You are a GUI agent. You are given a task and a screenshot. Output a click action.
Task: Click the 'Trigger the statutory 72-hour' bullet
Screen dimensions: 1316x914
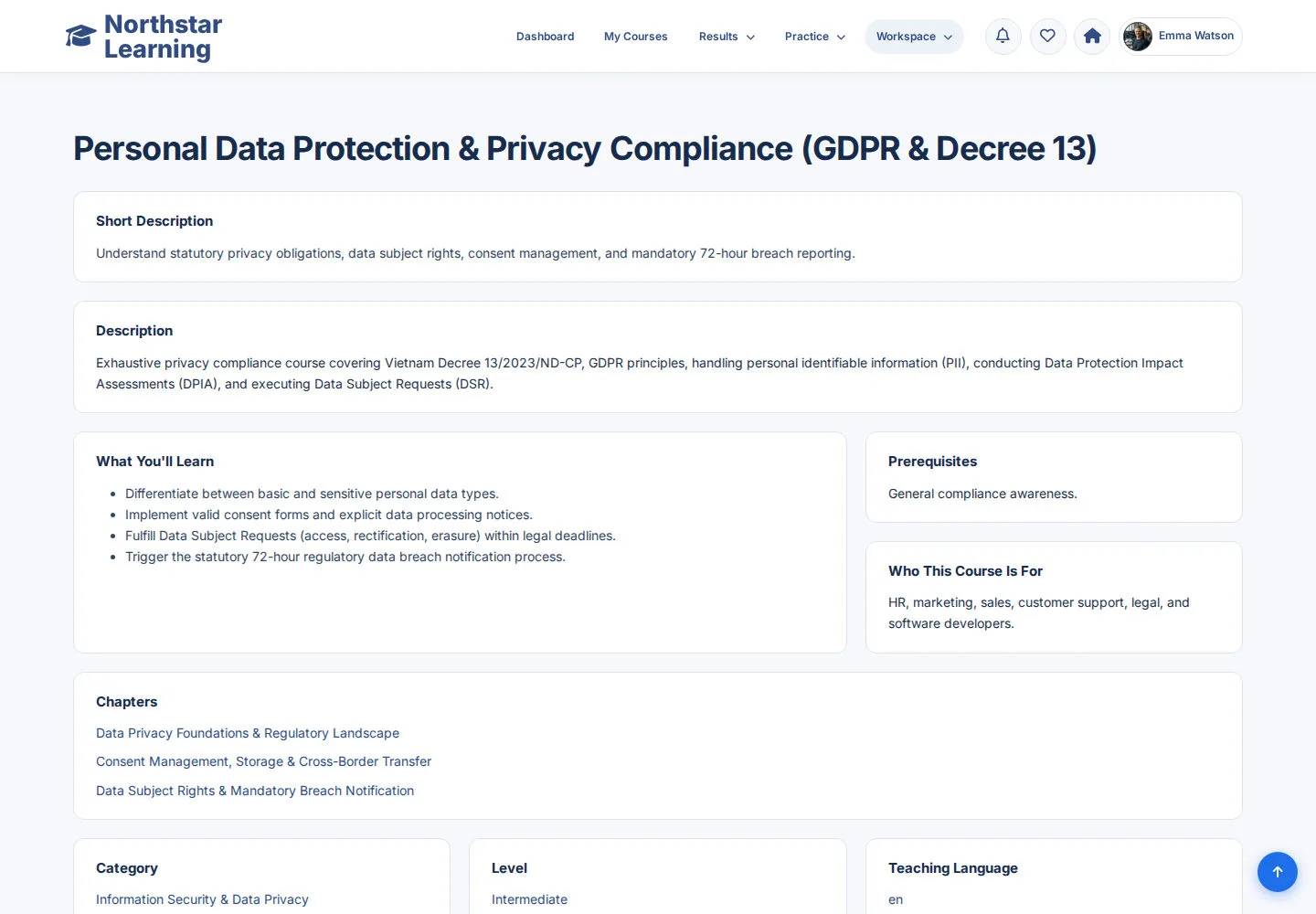345,557
